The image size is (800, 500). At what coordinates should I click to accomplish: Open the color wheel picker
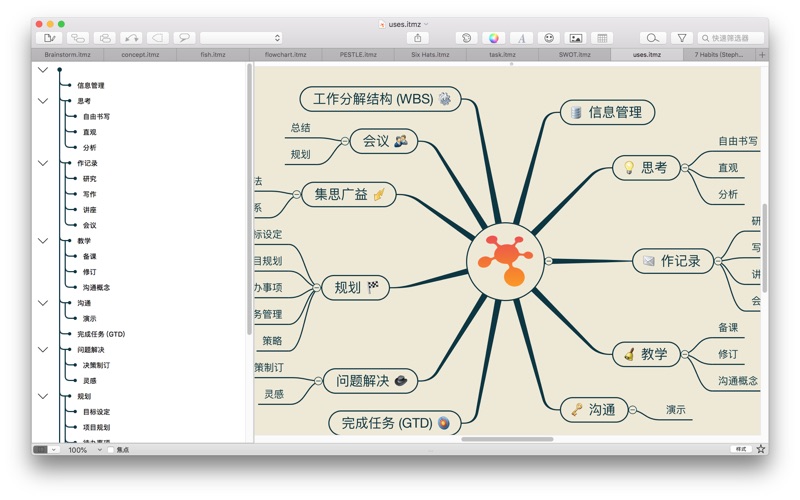(x=493, y=38)
